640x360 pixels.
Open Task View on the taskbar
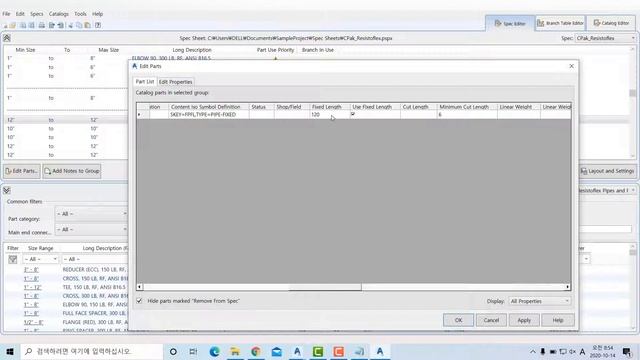click(193, 351)
